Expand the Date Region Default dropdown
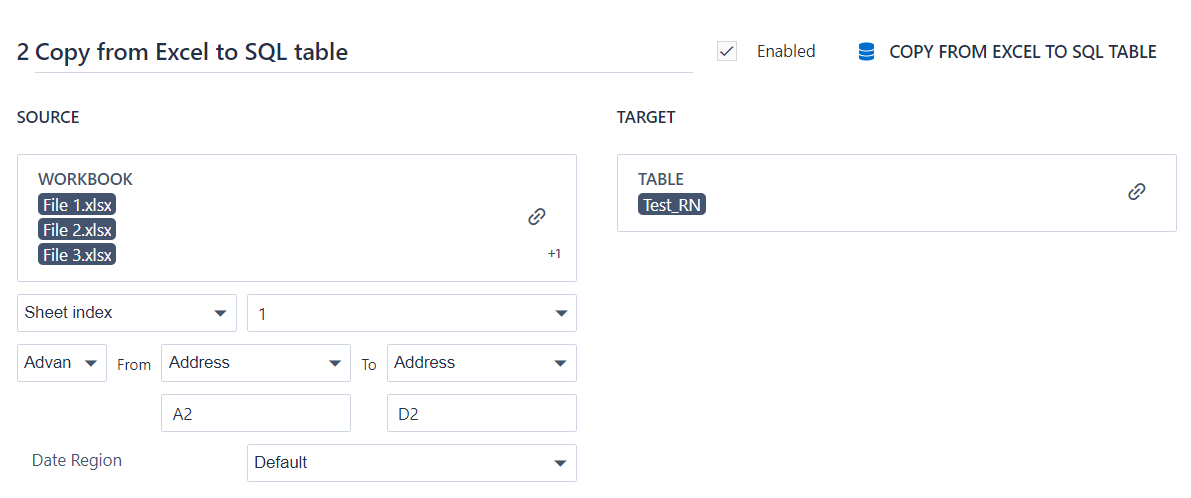This screenshot has height=498, width=1191. [411, 463]
